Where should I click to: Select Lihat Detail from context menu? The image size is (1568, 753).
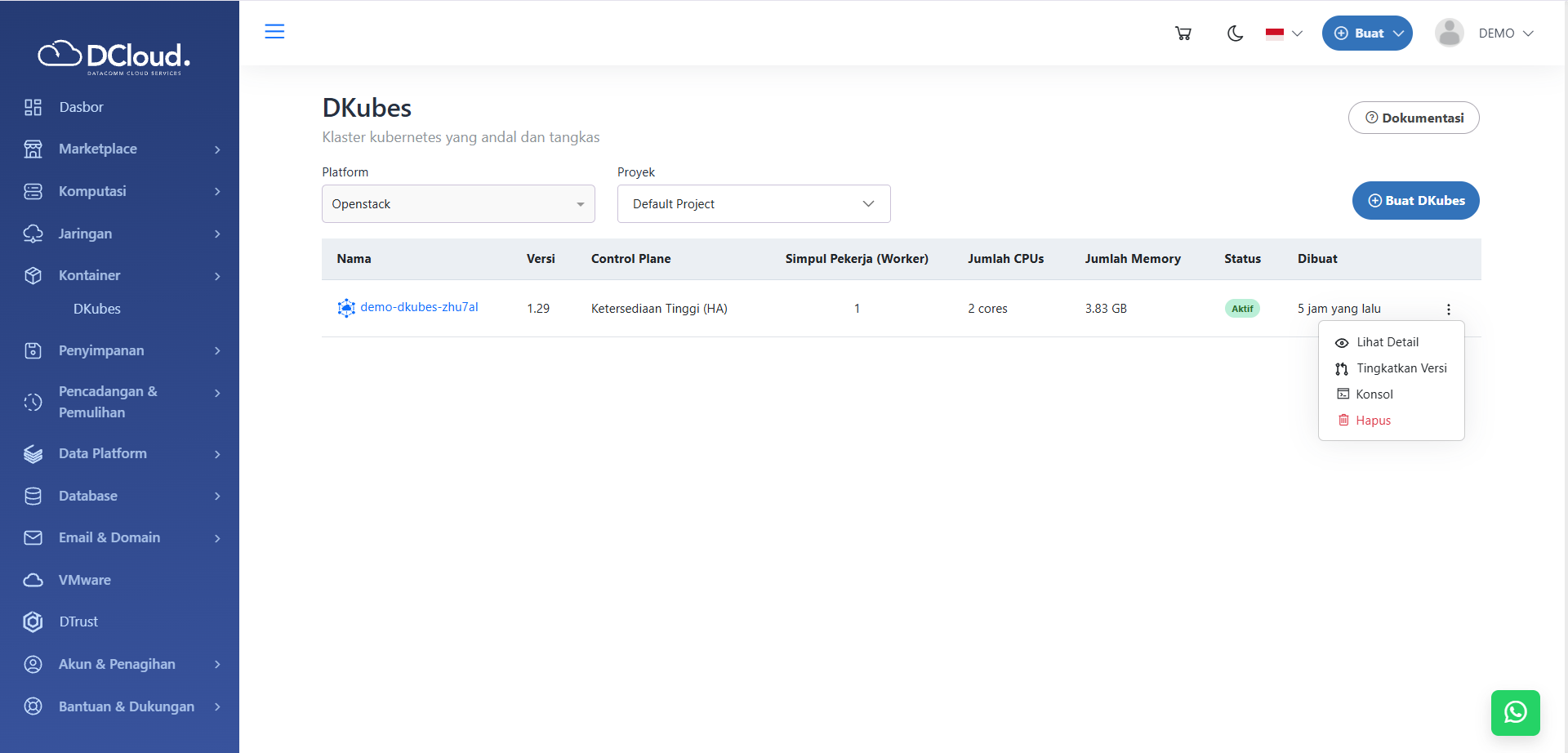1387,342
